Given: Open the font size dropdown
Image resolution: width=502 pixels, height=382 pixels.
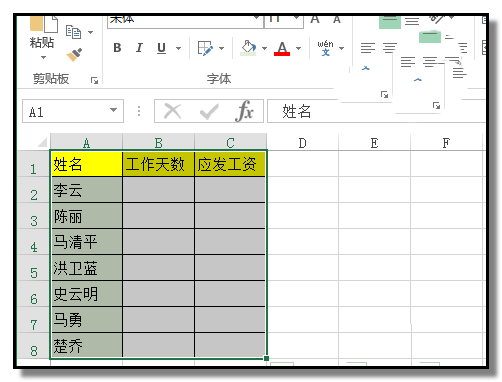Looking at the screenshot, I should 296,17.
